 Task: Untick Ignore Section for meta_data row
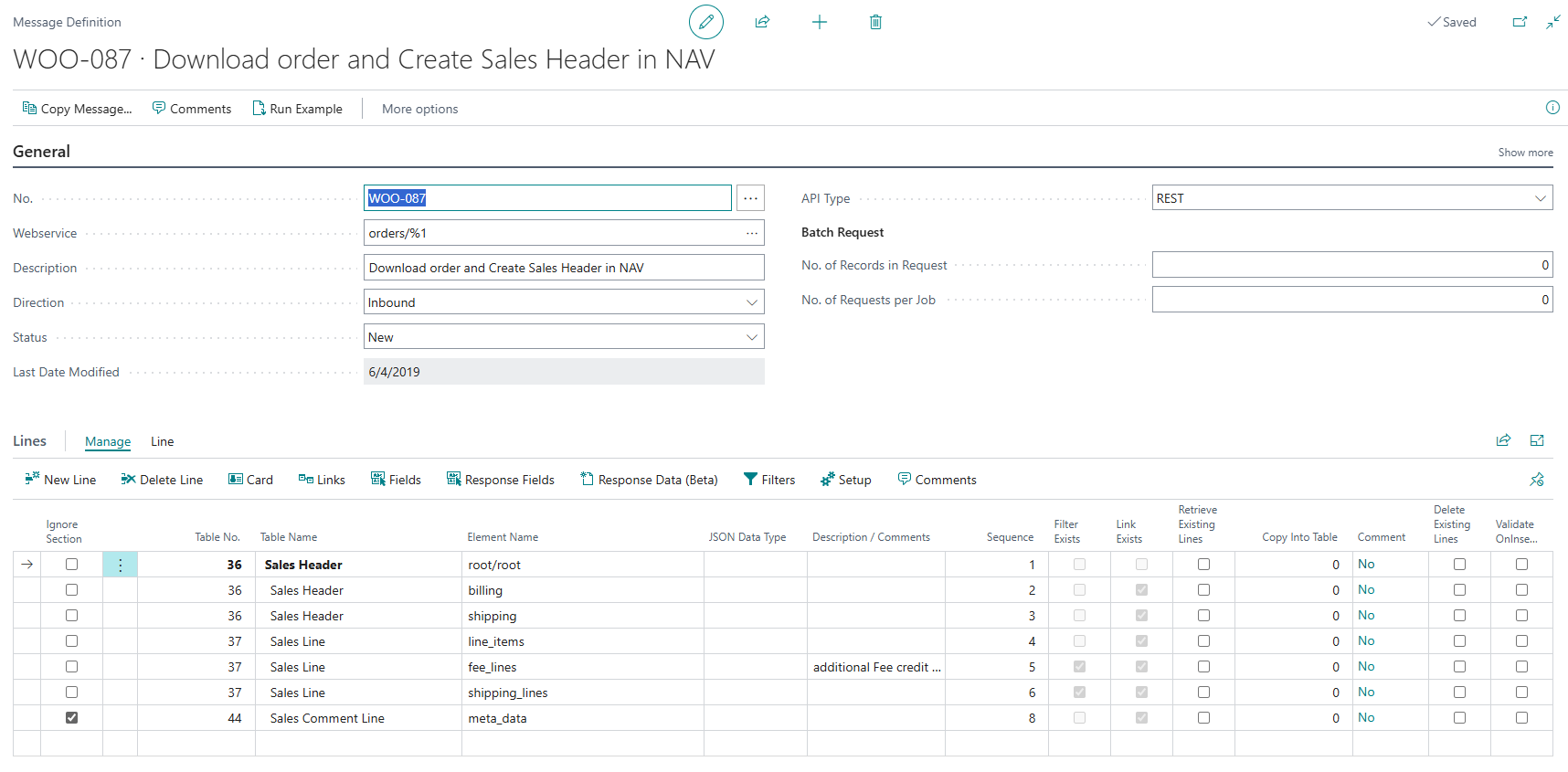(71, 718)
